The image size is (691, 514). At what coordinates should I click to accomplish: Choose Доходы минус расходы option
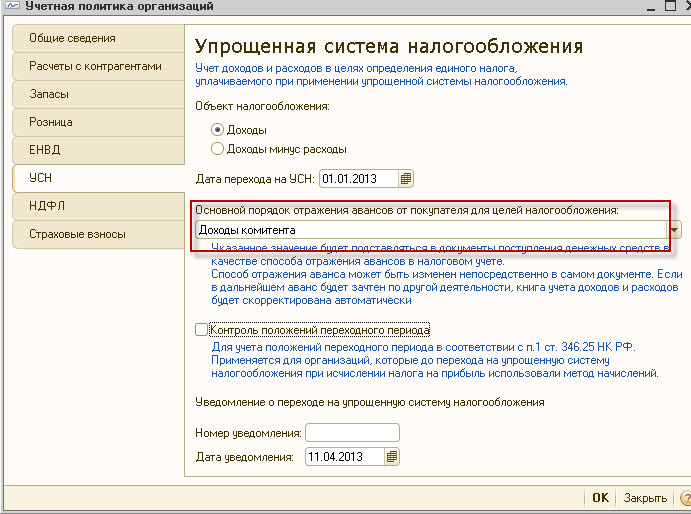click(x=218, y=149)
